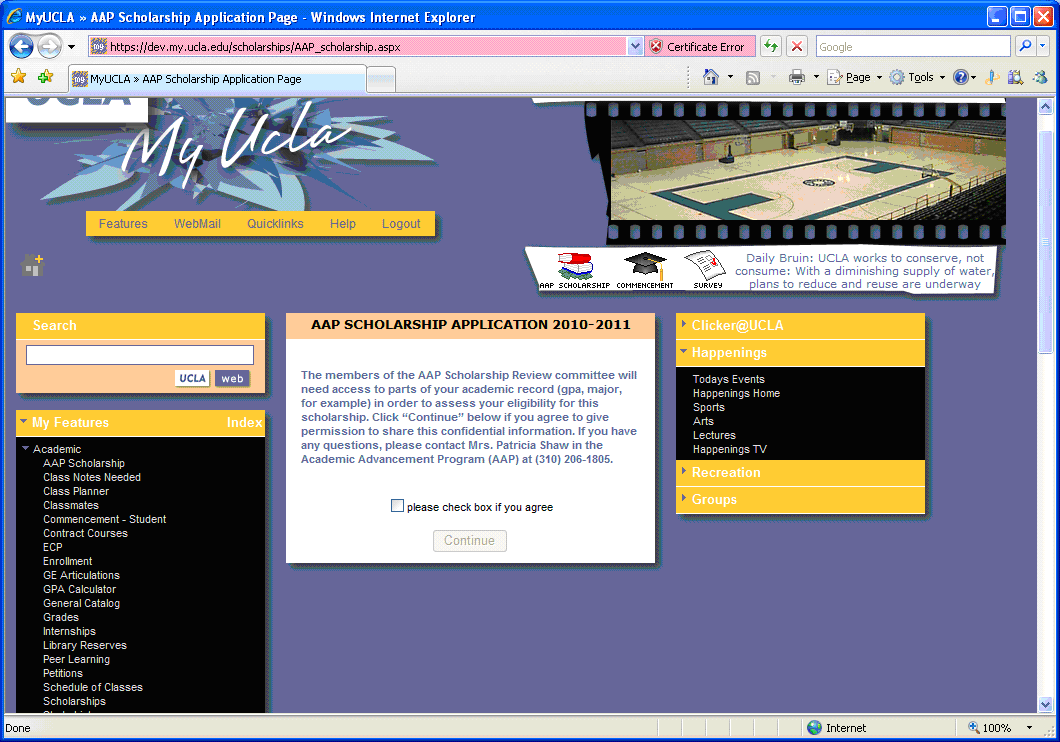The height and width of the screenshot is (742, 1060).
Task: Switch search scope to UCLA
Action: coord(192,378)
